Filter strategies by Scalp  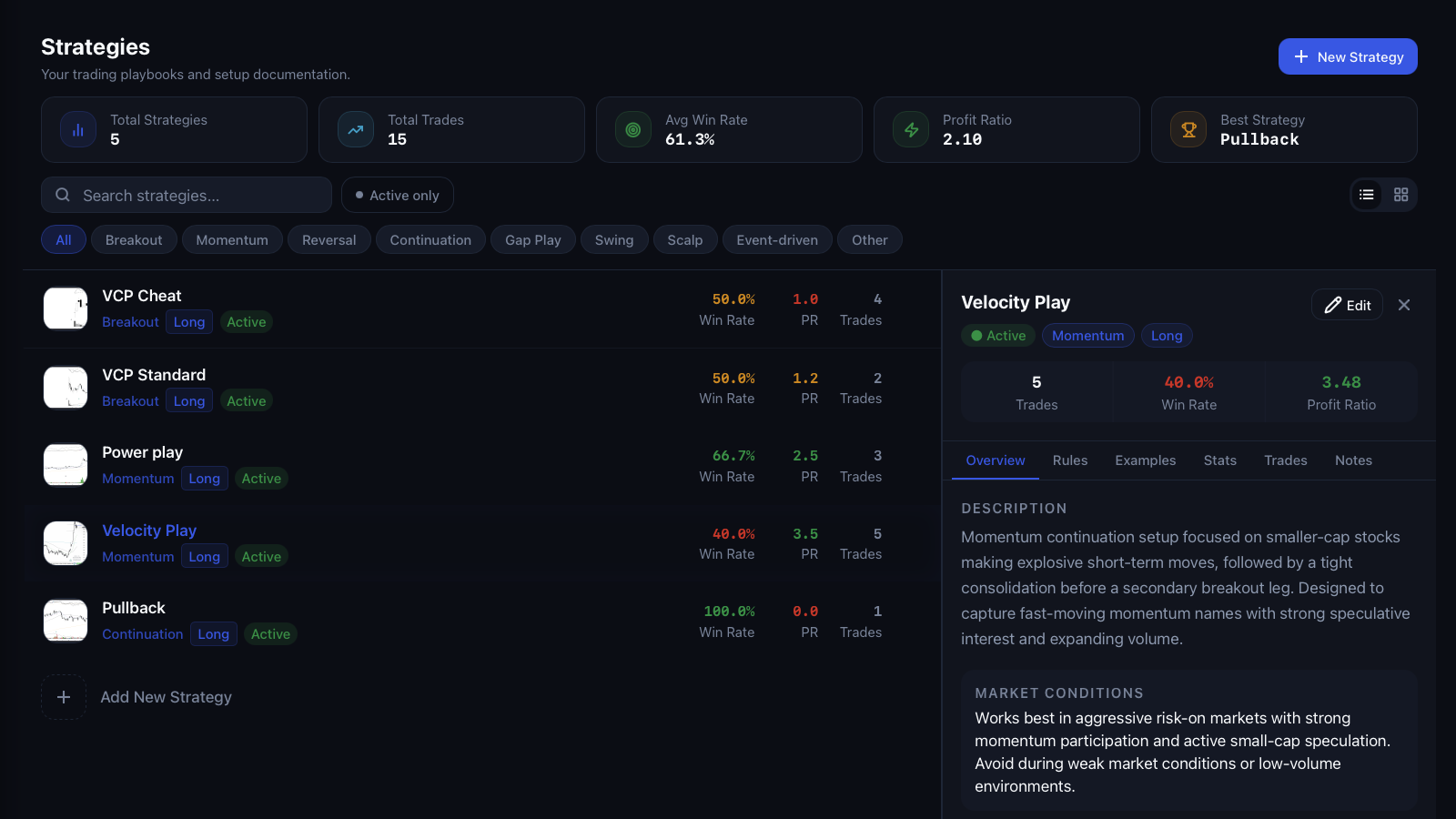coord(685,240)
